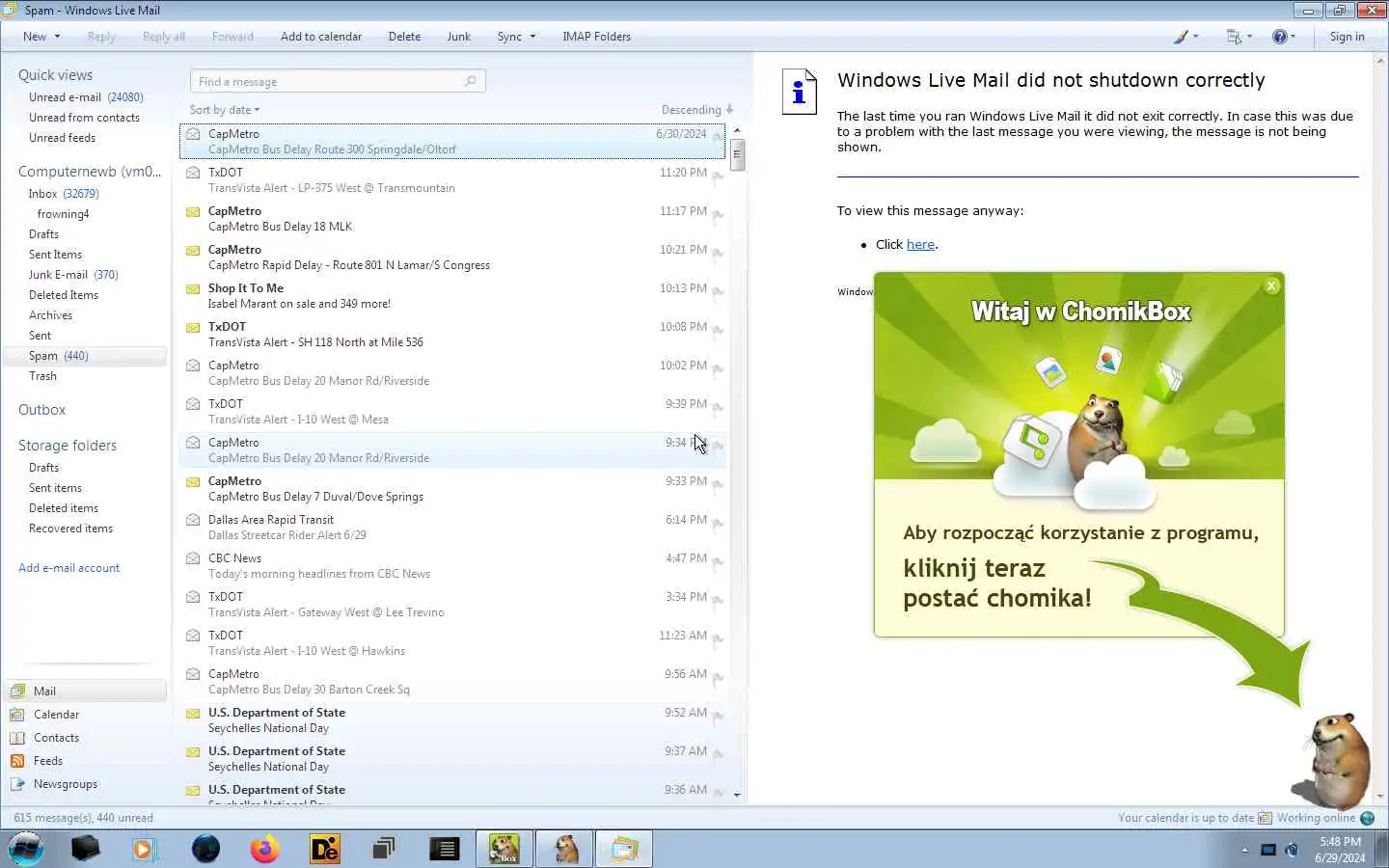
Task: Click Add to calendar in toolbar
Action: 321,37
